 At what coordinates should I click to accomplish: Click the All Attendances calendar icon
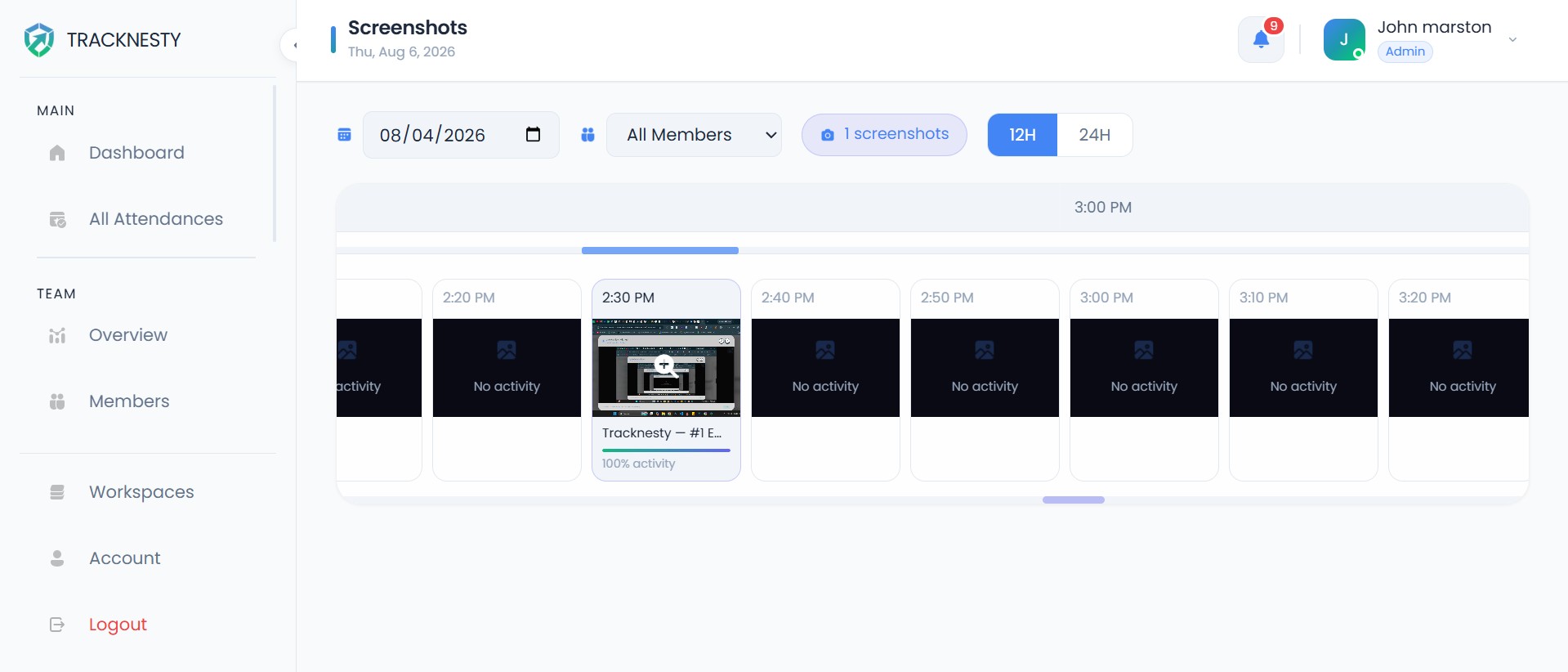[57, 219]
